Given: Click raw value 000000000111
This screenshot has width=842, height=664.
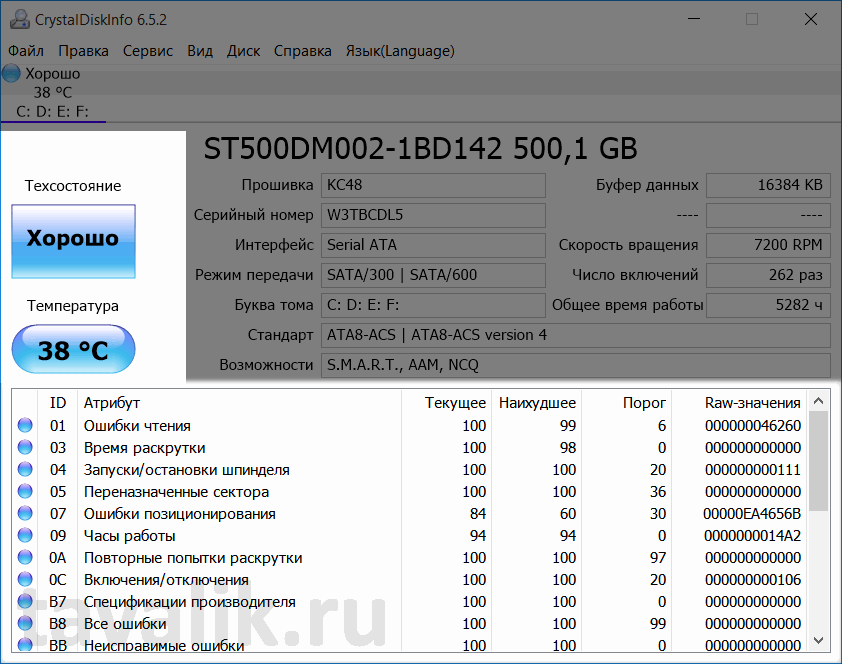Looking at the screenshot, I should coord(752,470).
